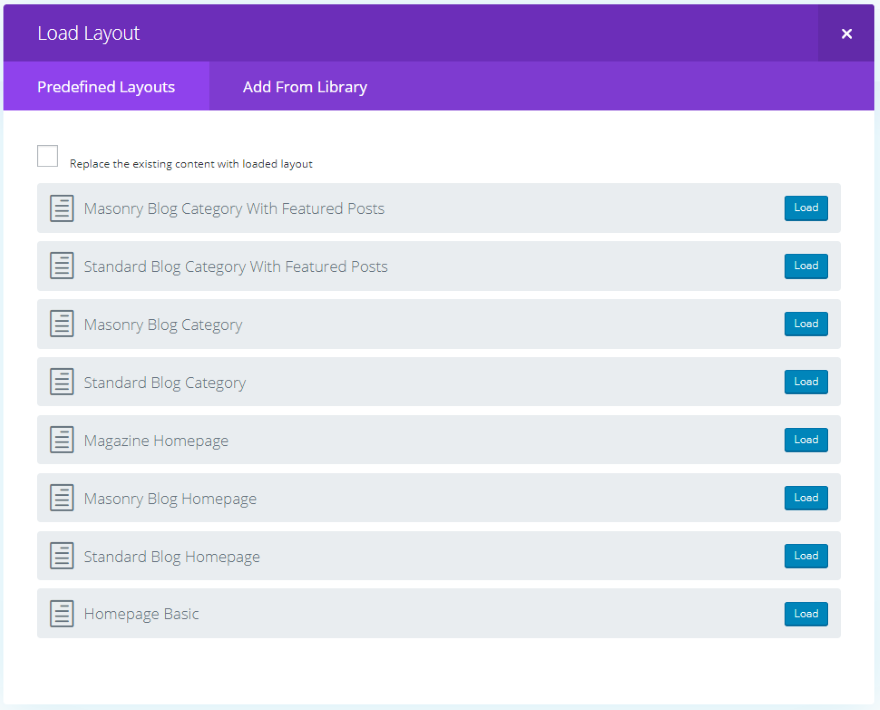
Task: Click 'Replace the existing content with loaded layout' label
Action: tap(191, 164)
